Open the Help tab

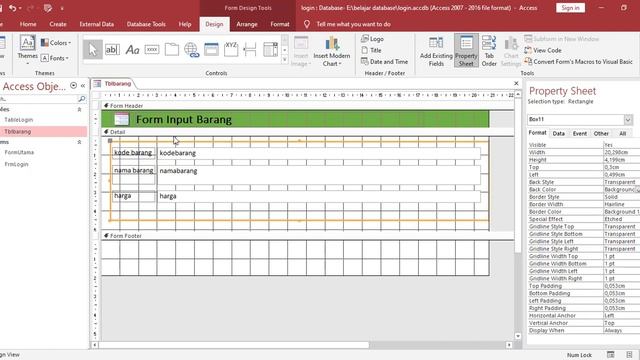click(x=185, y=24)
